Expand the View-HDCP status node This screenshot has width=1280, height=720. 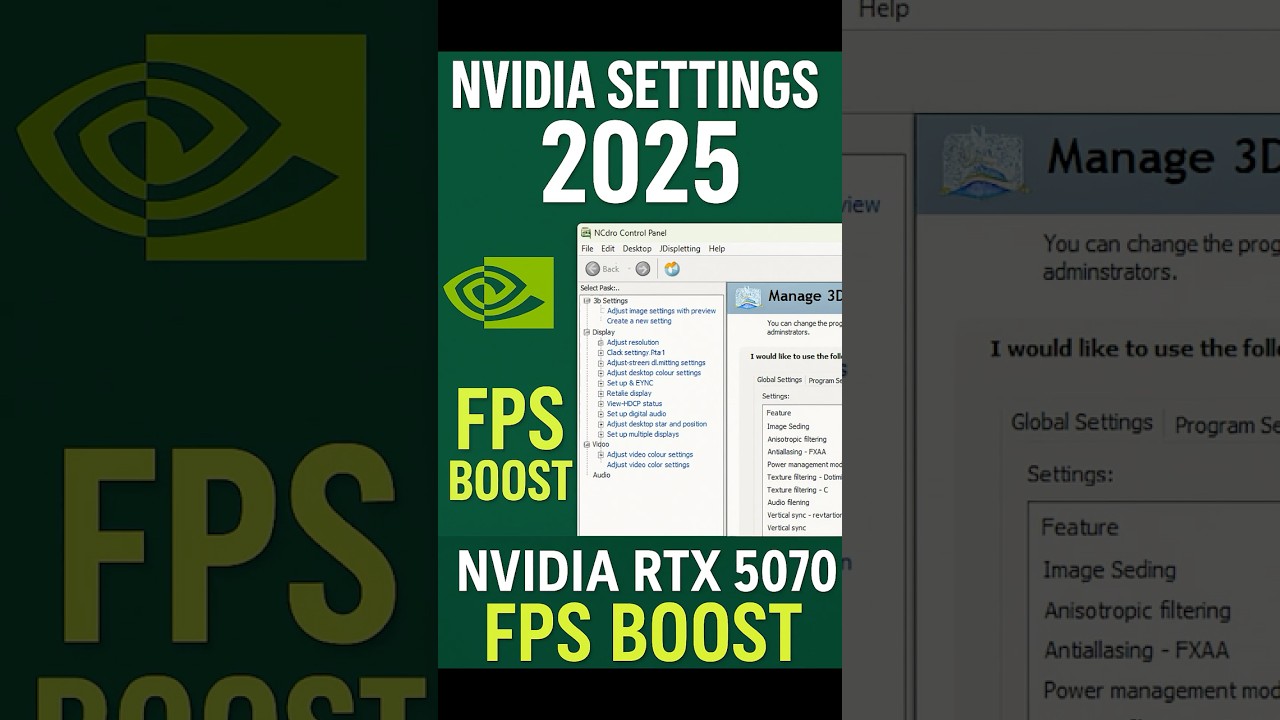coord(601,403)
